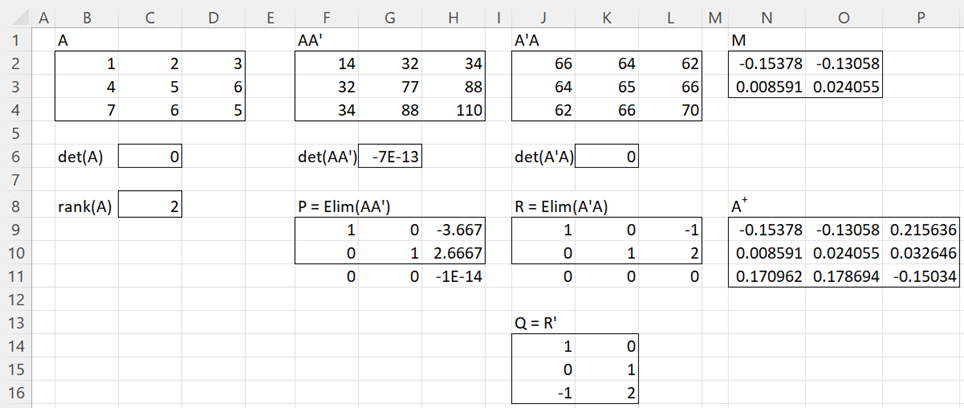Click the rank(A) value cell showing 2
Viewport: 964px width, 408px height.
(x=149, y=206)
